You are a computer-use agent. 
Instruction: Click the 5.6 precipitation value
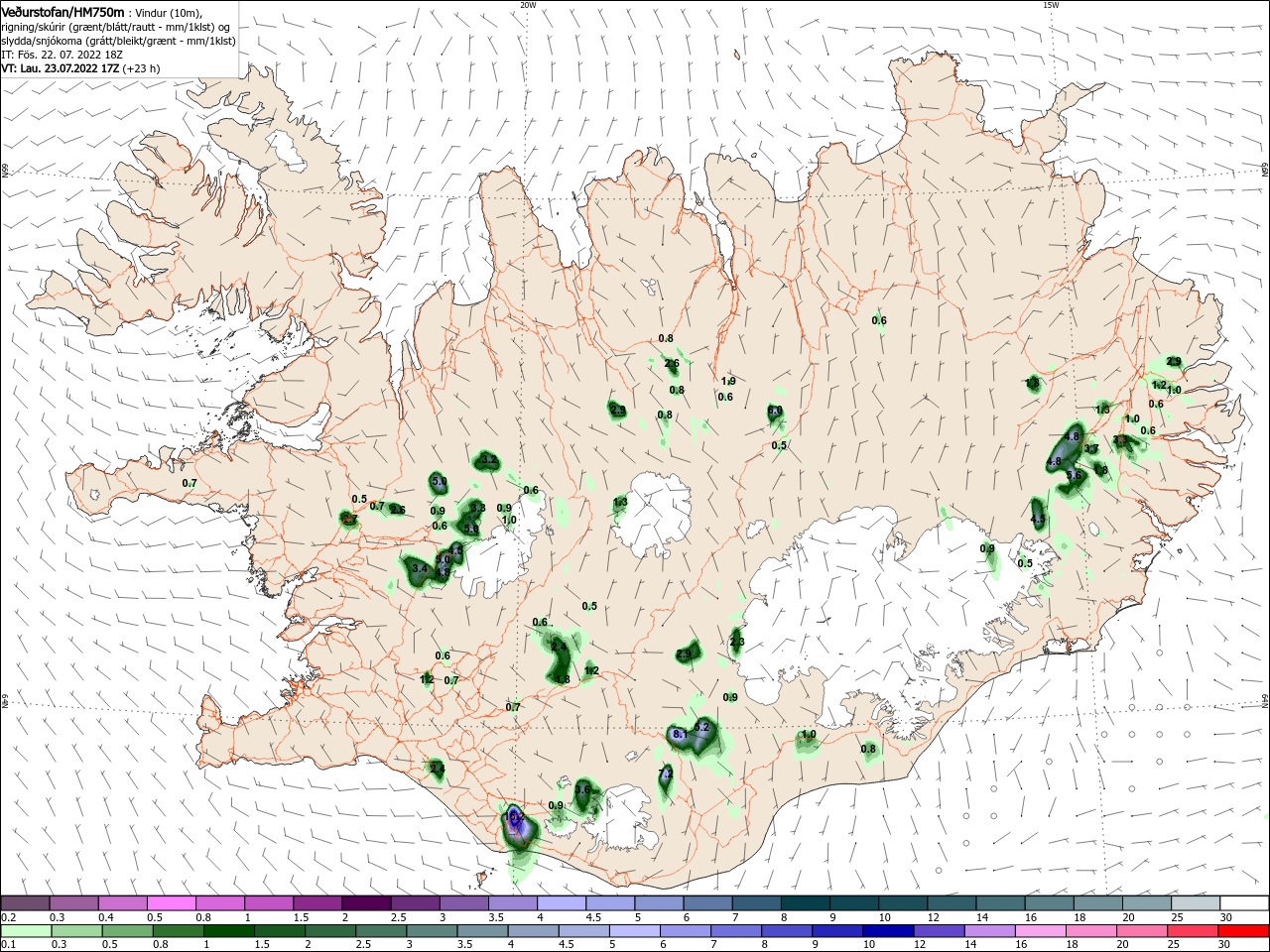[x=1074, y=475]
